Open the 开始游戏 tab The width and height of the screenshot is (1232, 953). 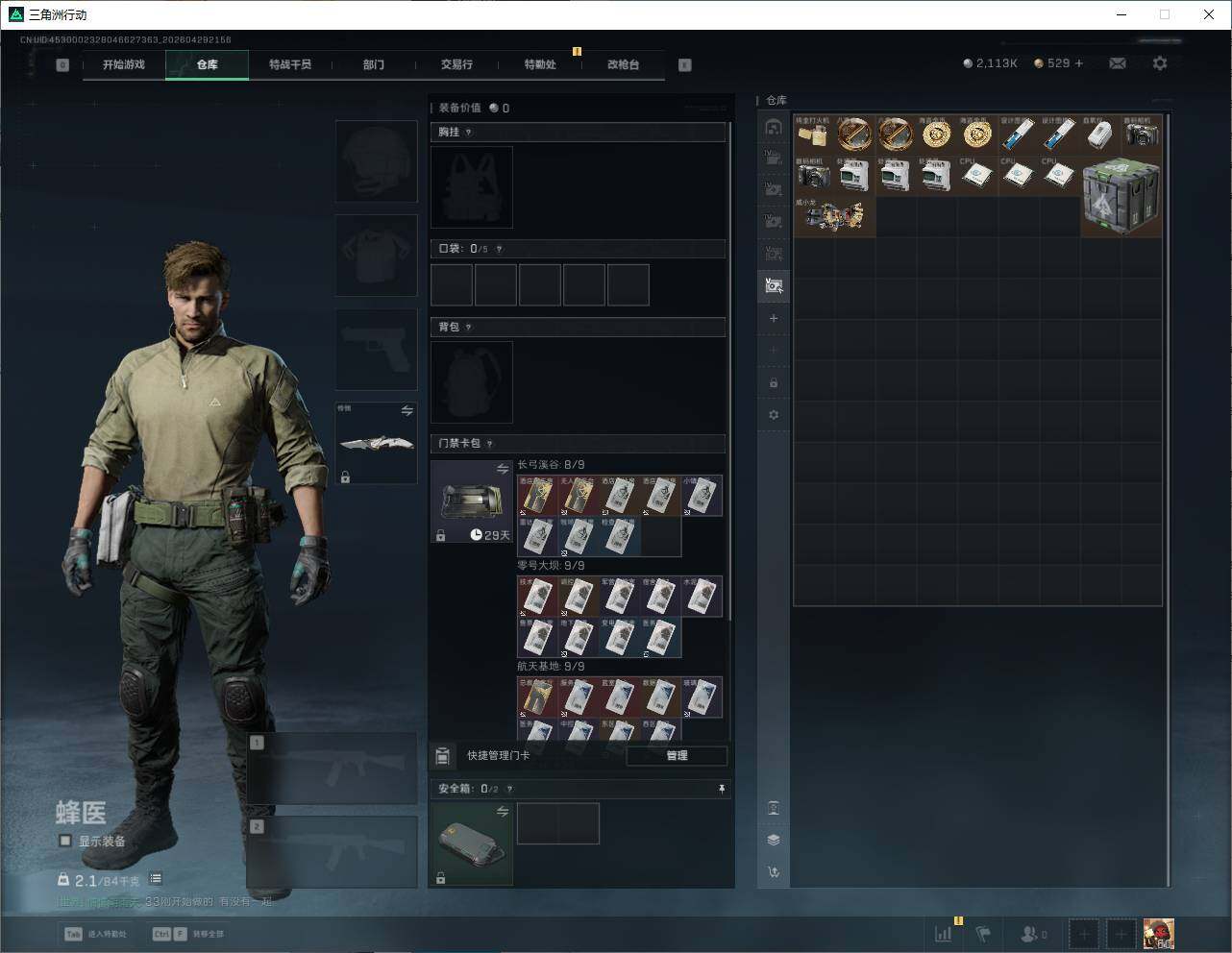tap(124, 64)
